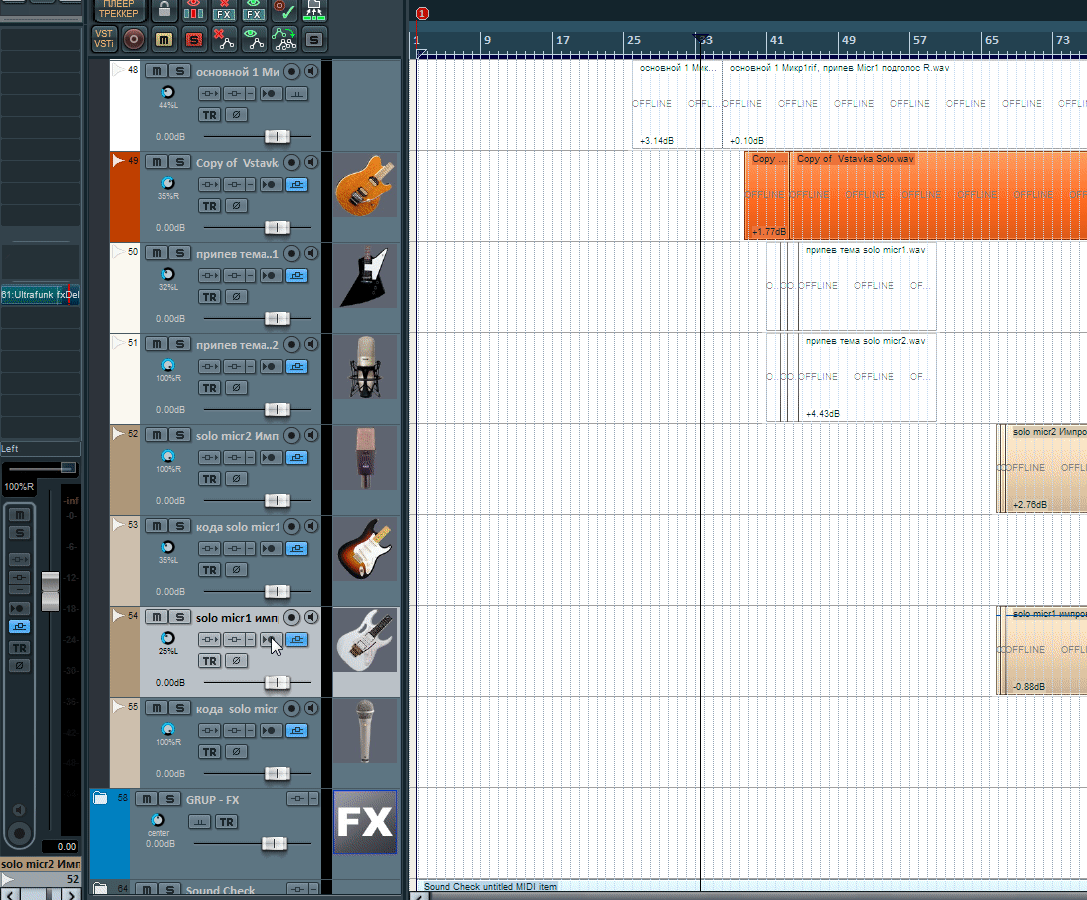This screenshot has width=1087, height=900.
Task: Click the red-X FX remove toolbar icon
Action: 224,10
